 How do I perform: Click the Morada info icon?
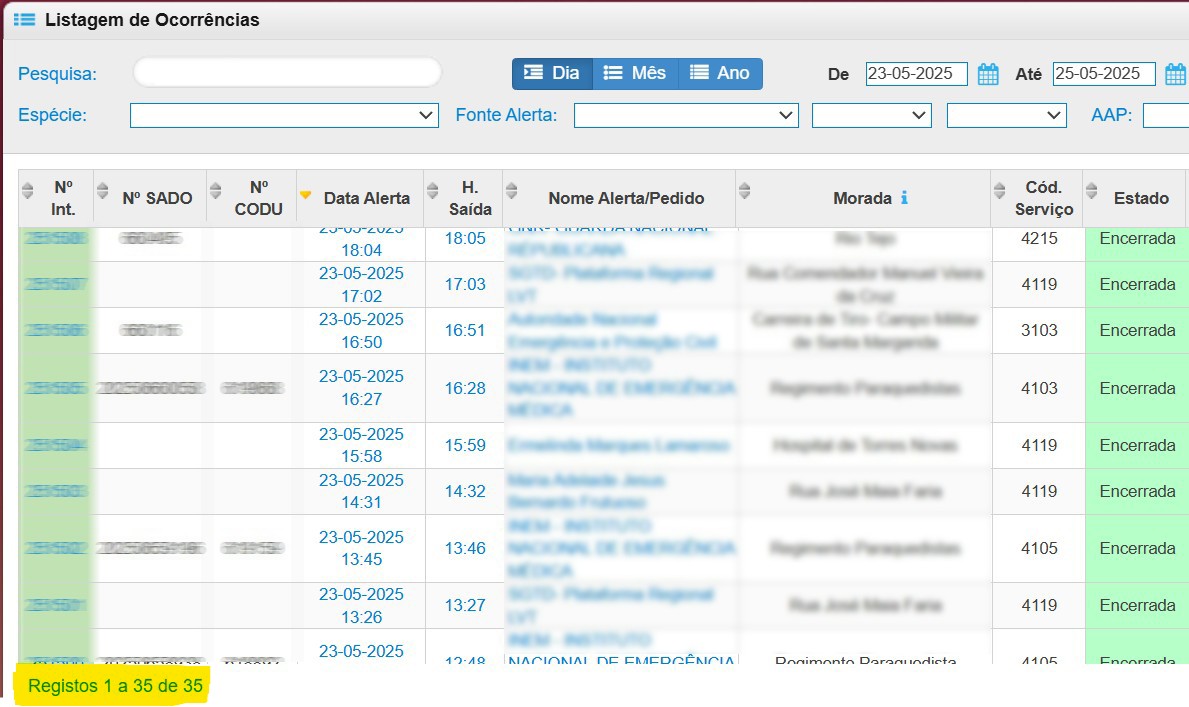tap(904, 198)
